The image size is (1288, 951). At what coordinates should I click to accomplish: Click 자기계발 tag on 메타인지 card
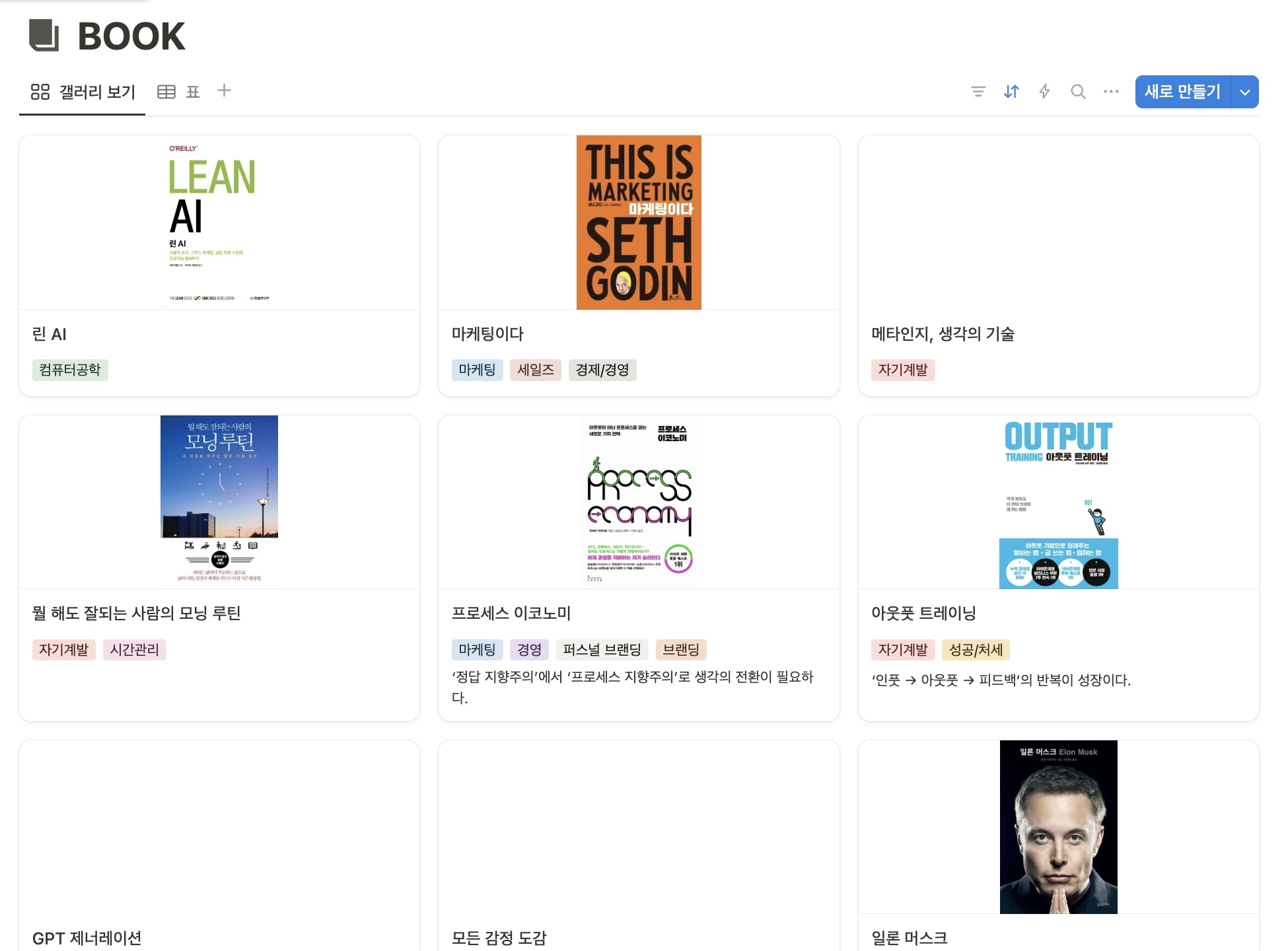903,370
